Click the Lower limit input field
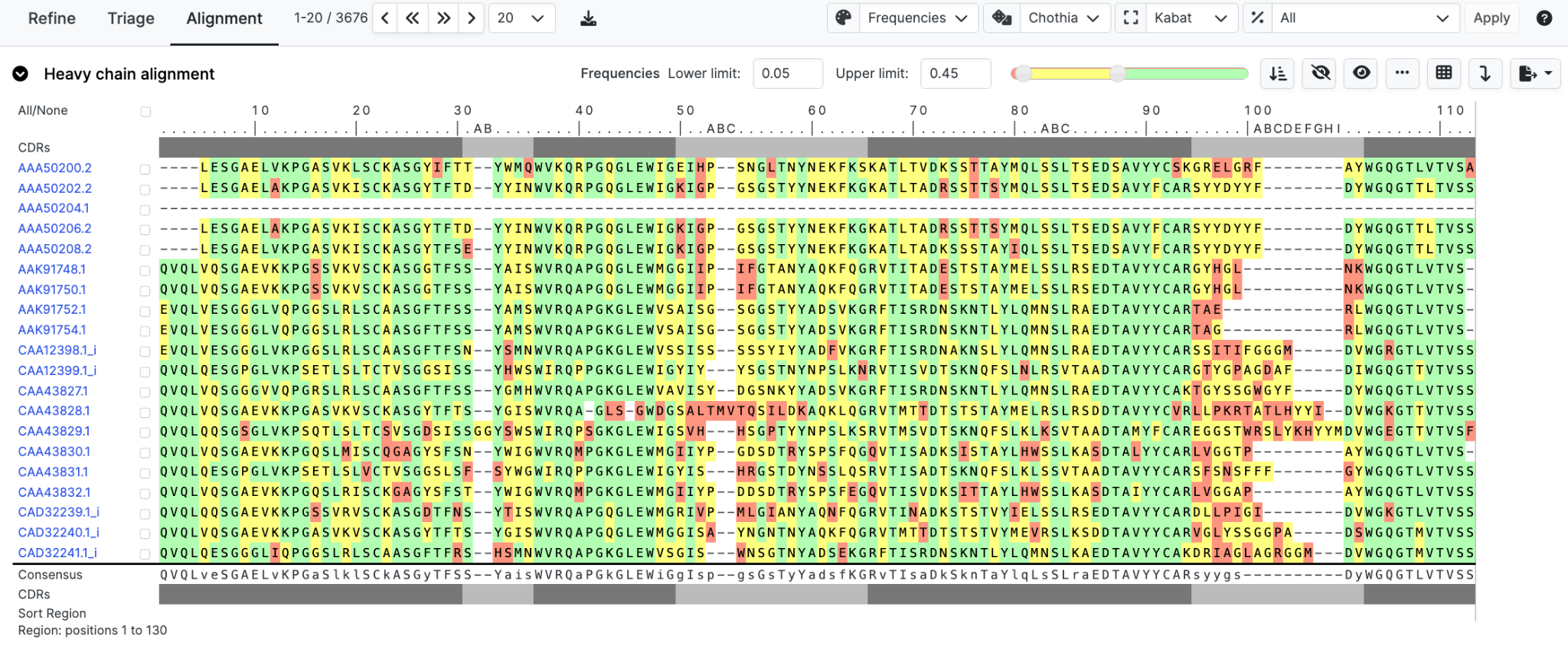The height and width of the screenshot is (646, 1568). (788, 73)
